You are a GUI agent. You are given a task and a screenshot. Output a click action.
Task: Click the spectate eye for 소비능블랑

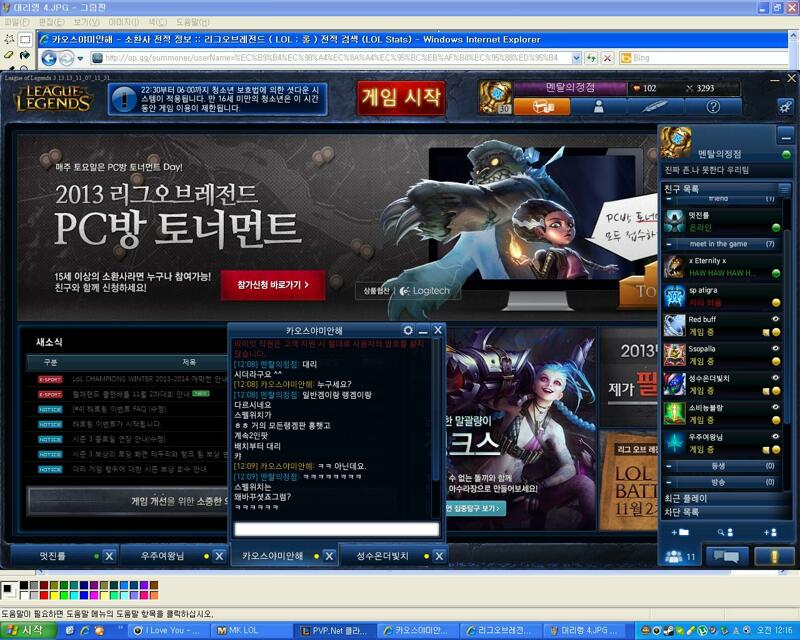tap(776, 407)
